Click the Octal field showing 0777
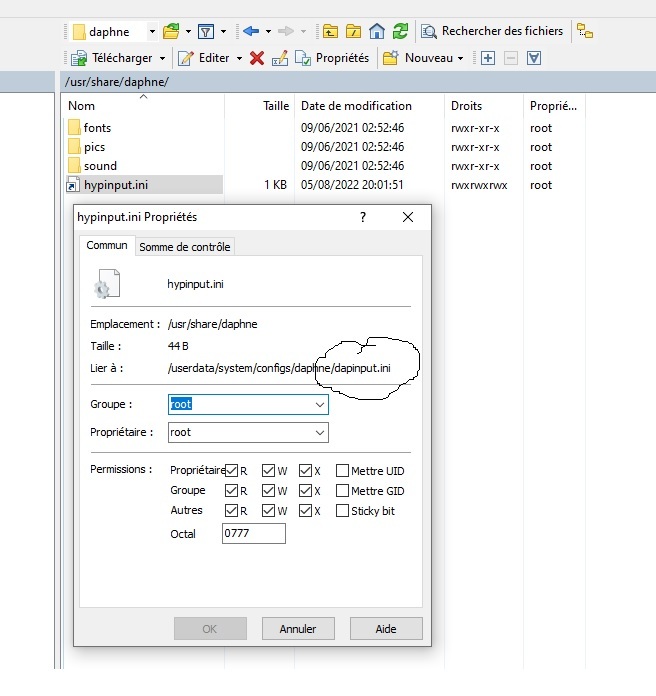This screenshot has width=656, height=696. (x=253, y=533)
